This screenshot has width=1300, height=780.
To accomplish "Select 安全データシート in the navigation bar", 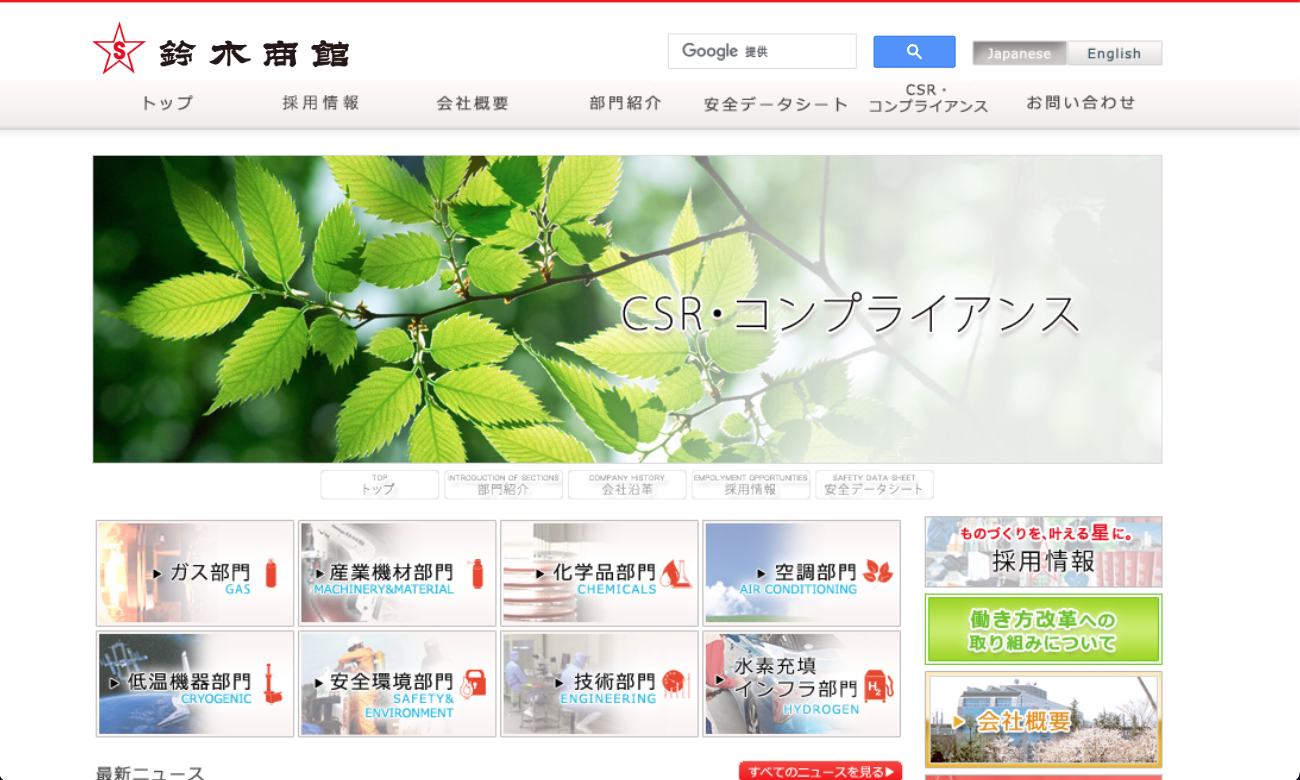I will pyautogui.click(x=776, y=104).
